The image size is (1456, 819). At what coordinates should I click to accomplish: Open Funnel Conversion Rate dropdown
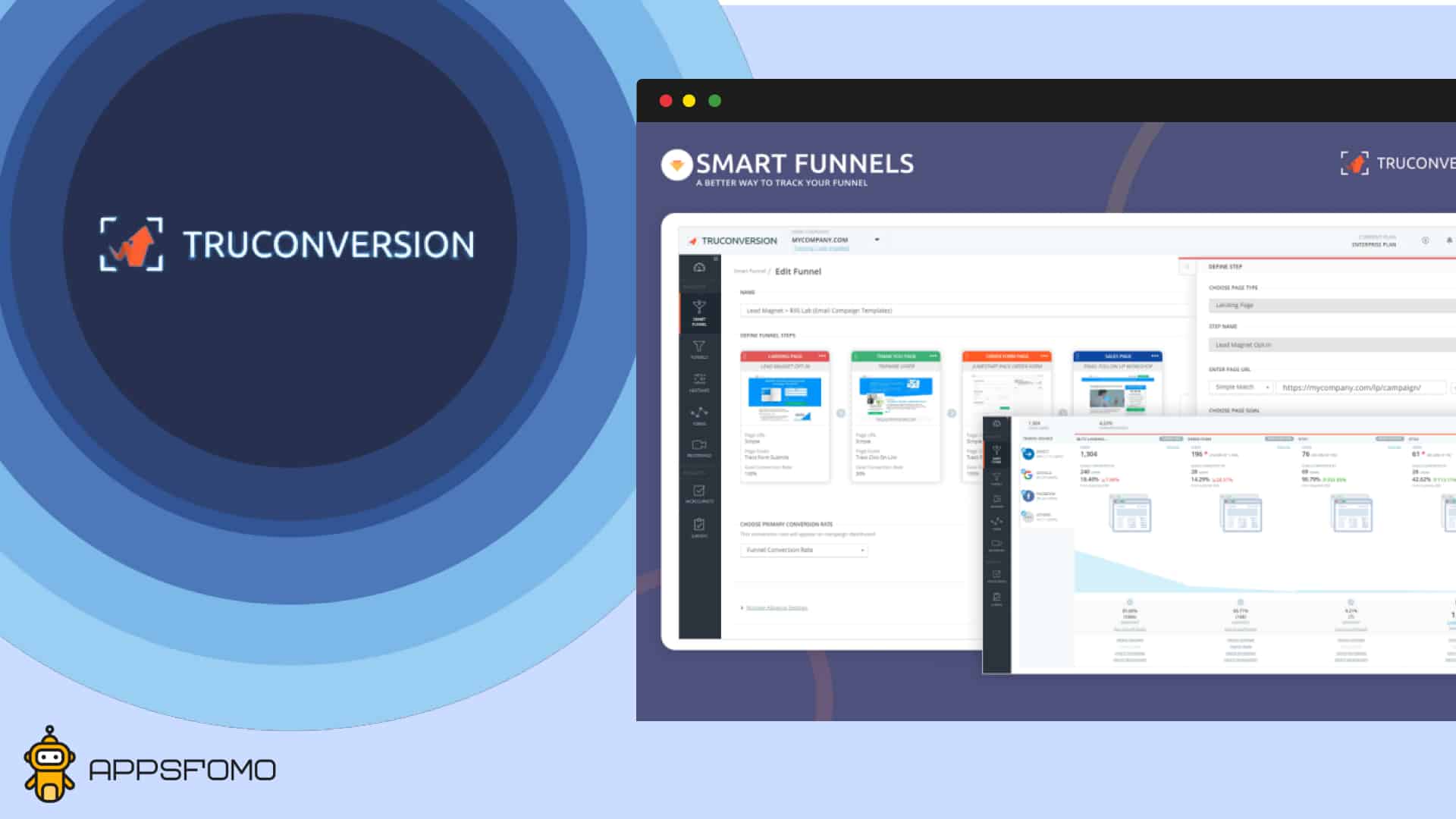(804, 550)
